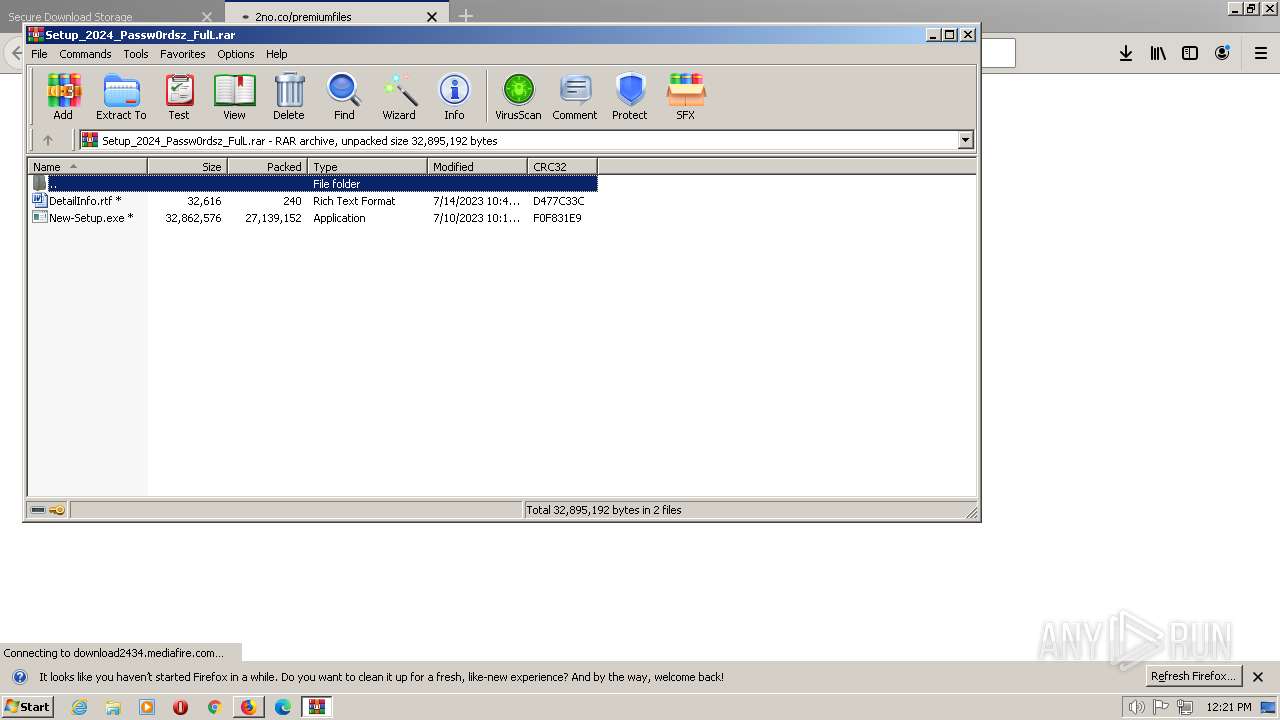
Task: Open Firefox account icon
Action: [1222, 53]
